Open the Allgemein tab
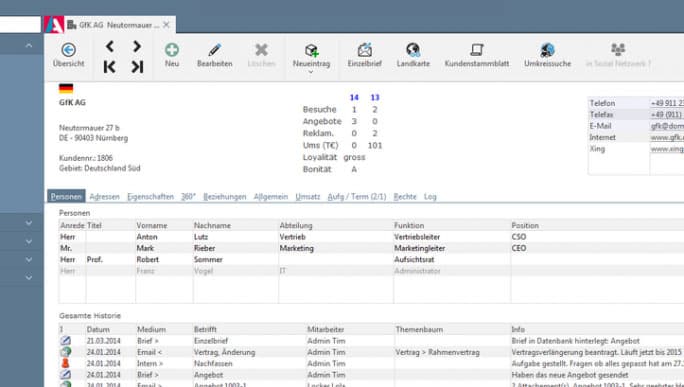The width and height of the screenshot is (684, 387). [271, 197]
